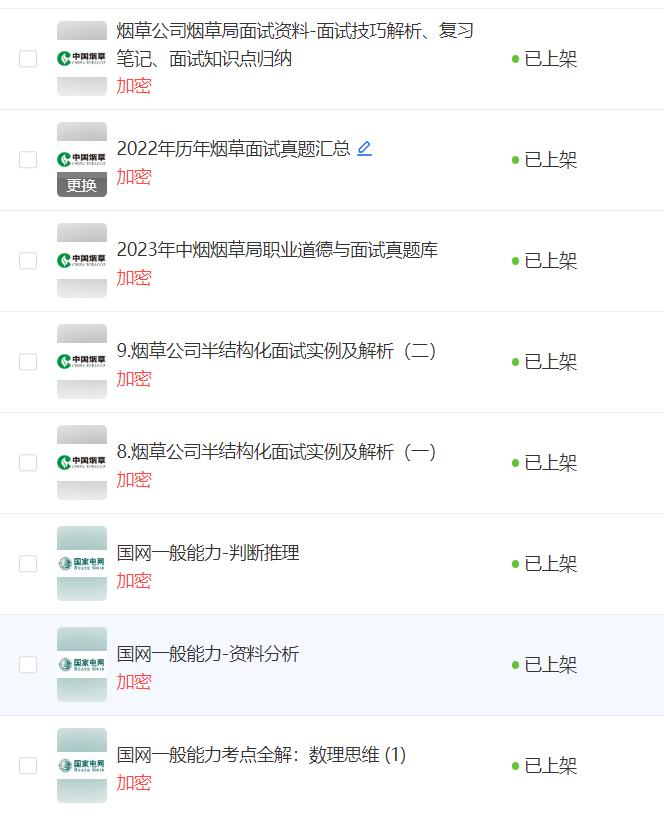The width and height of the screenshot is (664, 816).
Task: Check the 国网一般能力-资料分析 row checkbox
Action: coord(28,665)
